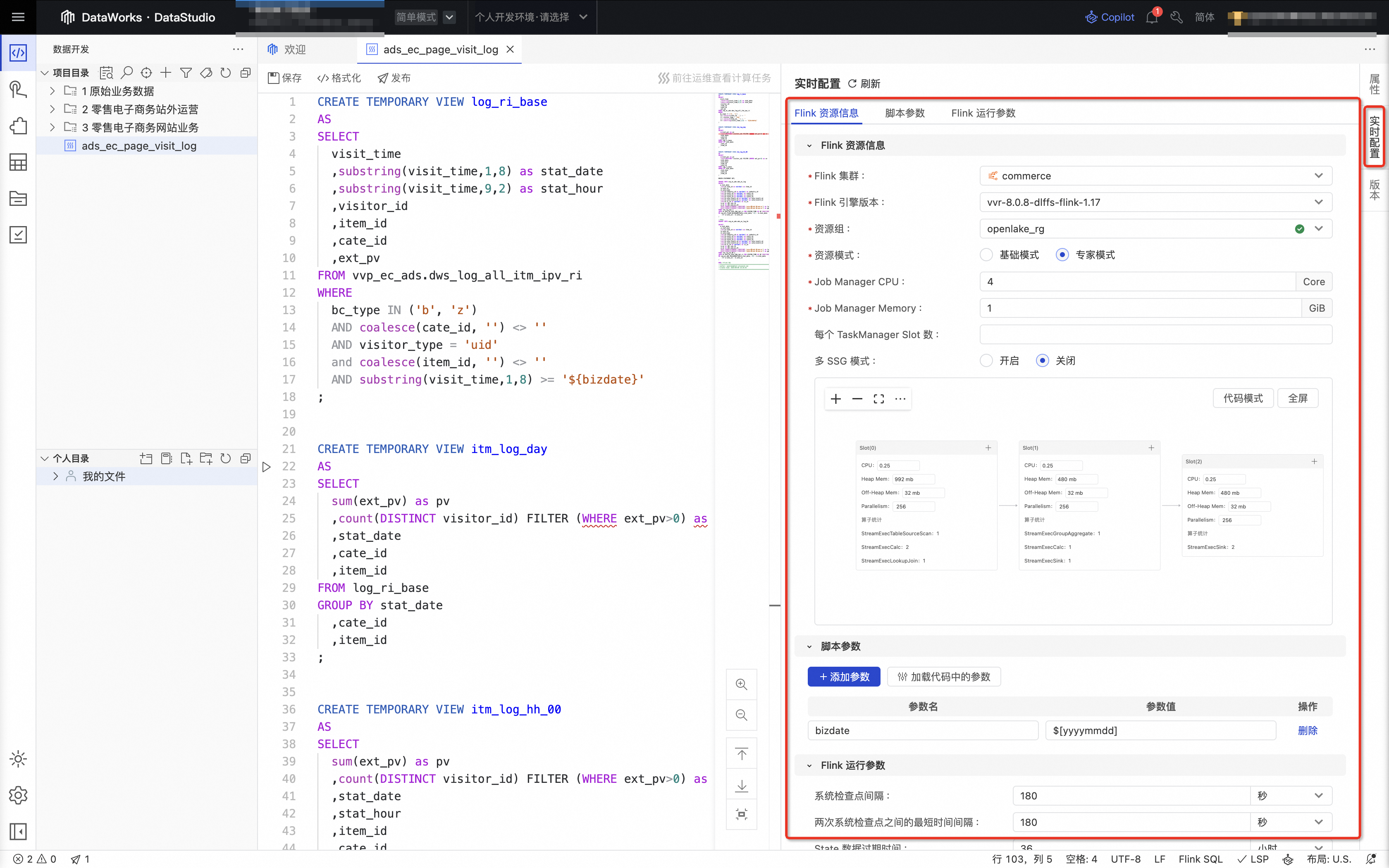Click the 发布 publish button
Viewport: 1389px width, 868px height.
[x=394, y=78]
